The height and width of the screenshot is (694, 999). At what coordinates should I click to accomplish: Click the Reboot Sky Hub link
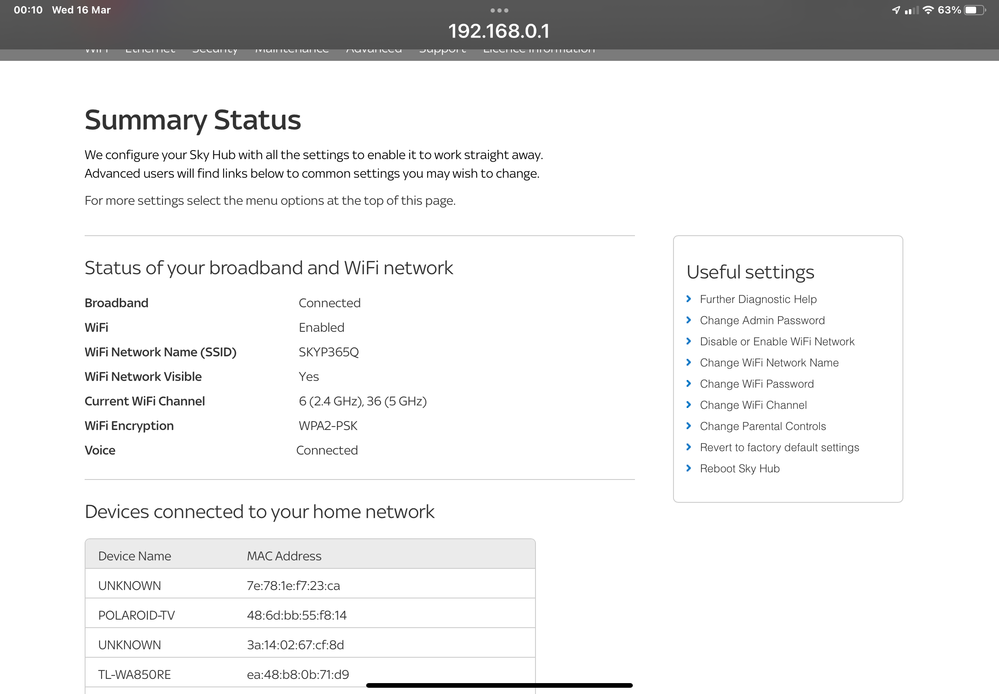(x=739, y=468)
